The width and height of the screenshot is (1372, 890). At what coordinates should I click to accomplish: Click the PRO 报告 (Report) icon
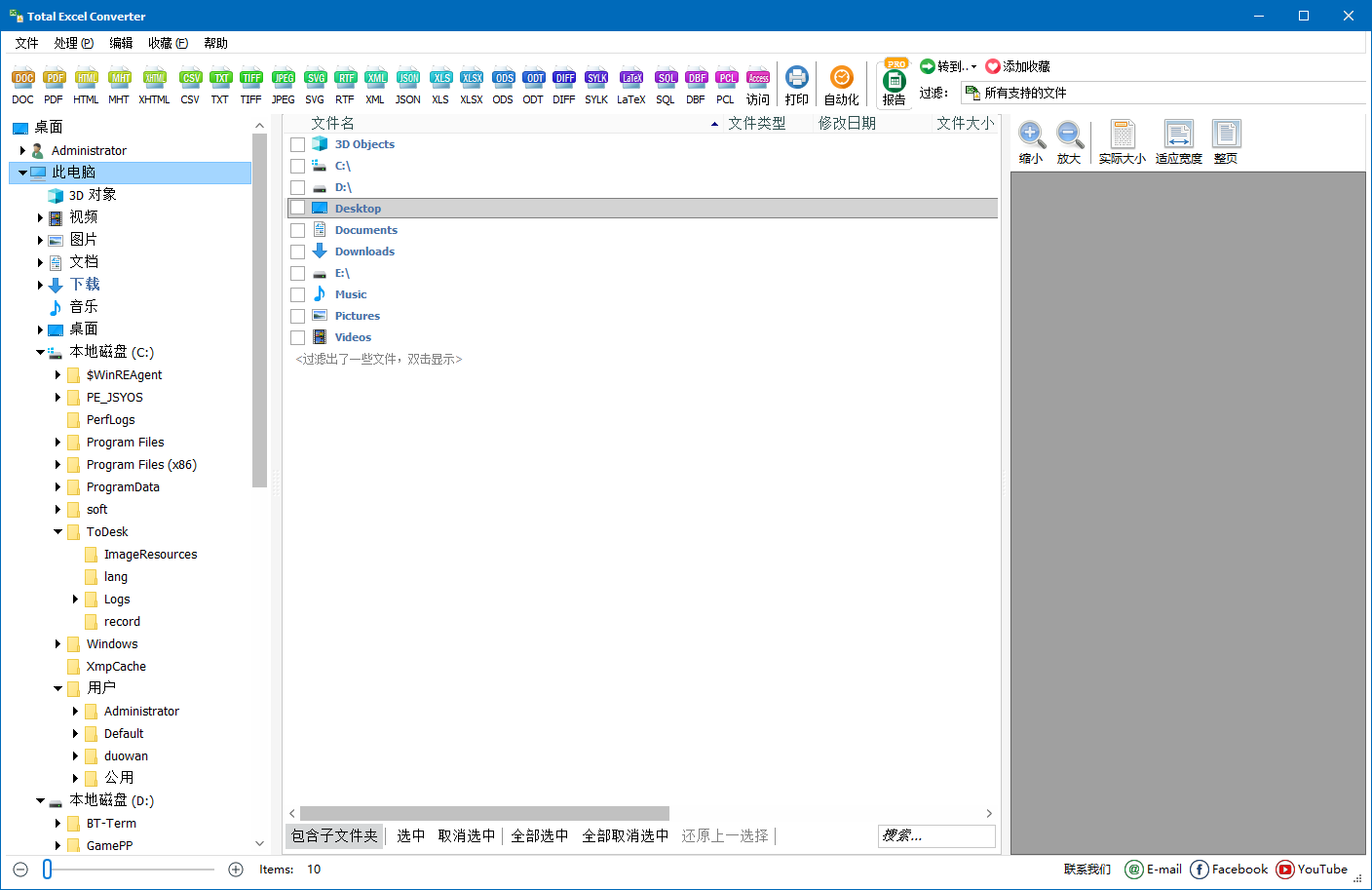(x=894, y=84)
